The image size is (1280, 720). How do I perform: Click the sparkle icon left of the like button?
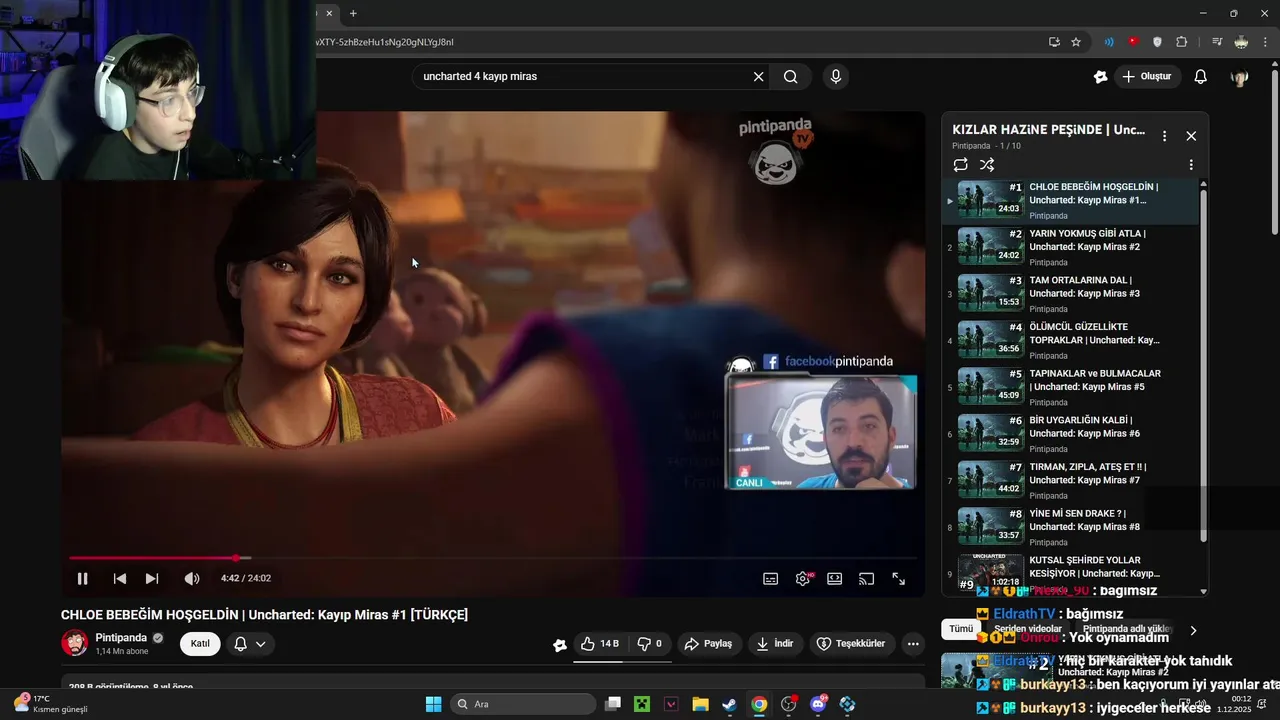point(560,645)
